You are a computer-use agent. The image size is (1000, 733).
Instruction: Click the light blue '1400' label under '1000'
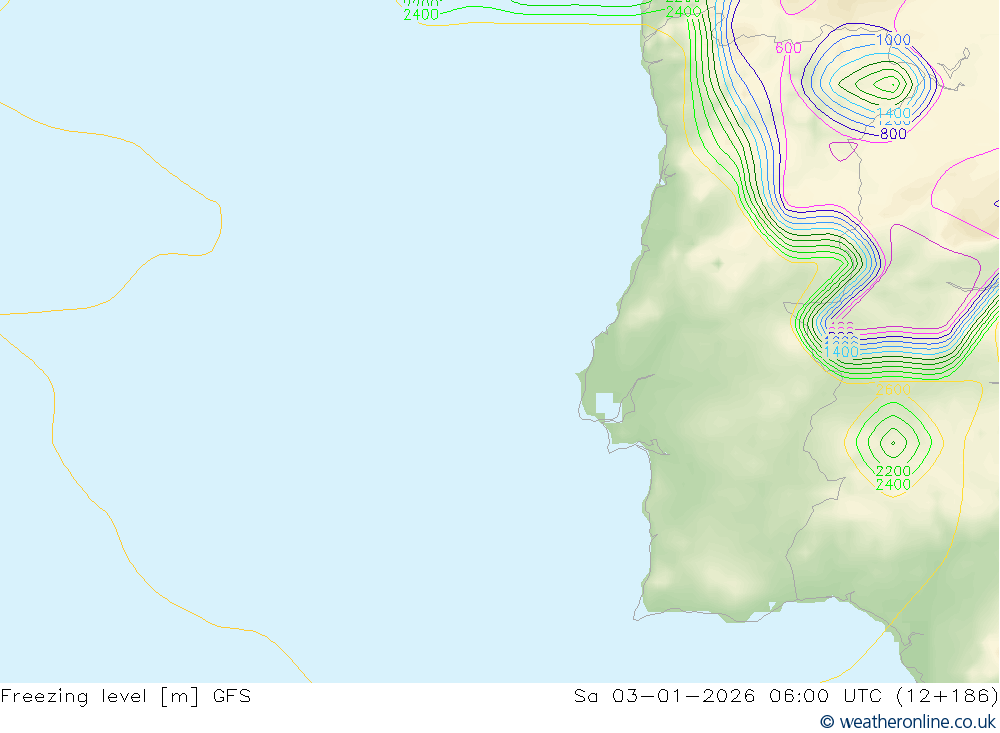point(893,114)
